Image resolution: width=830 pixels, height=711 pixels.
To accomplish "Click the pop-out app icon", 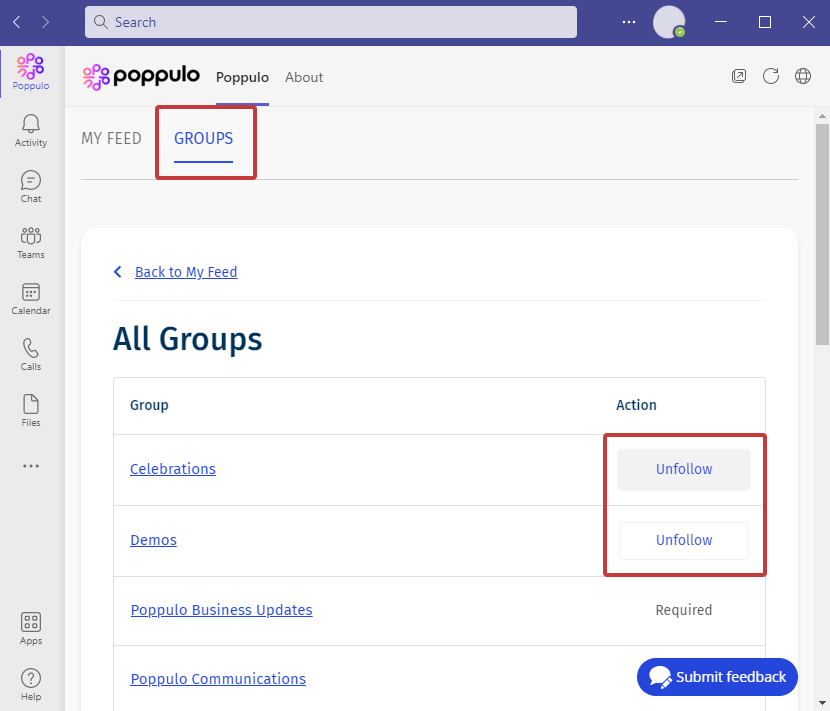I will tap(739, 76).
